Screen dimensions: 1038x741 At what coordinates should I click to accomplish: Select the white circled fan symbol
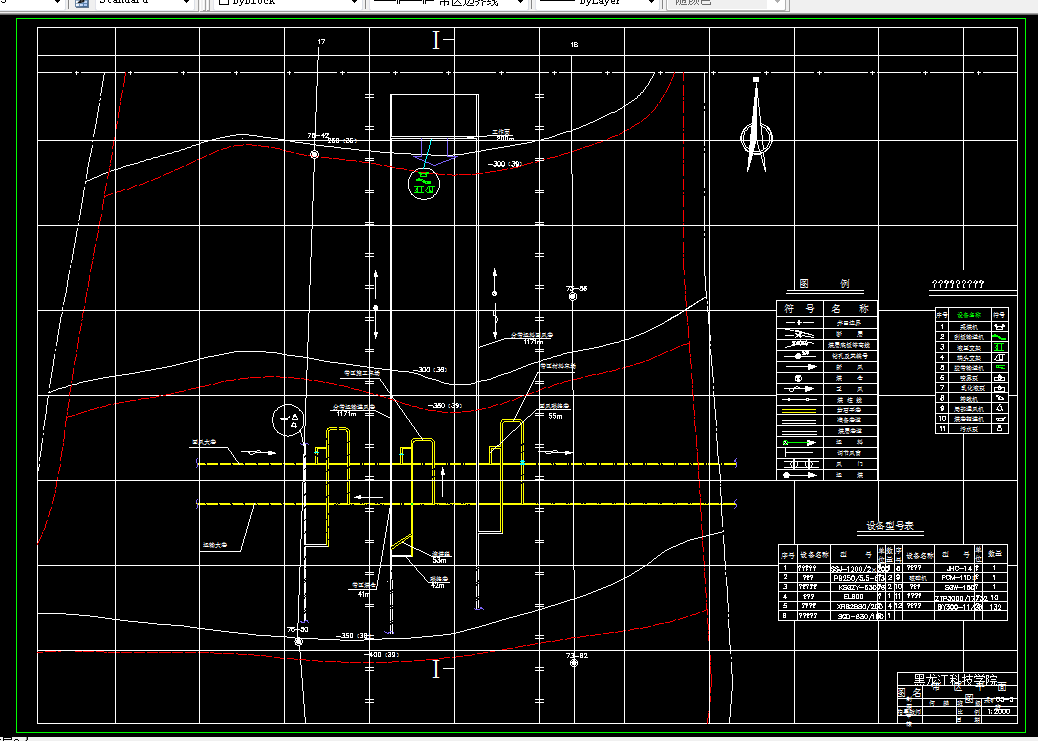[289, 420]
